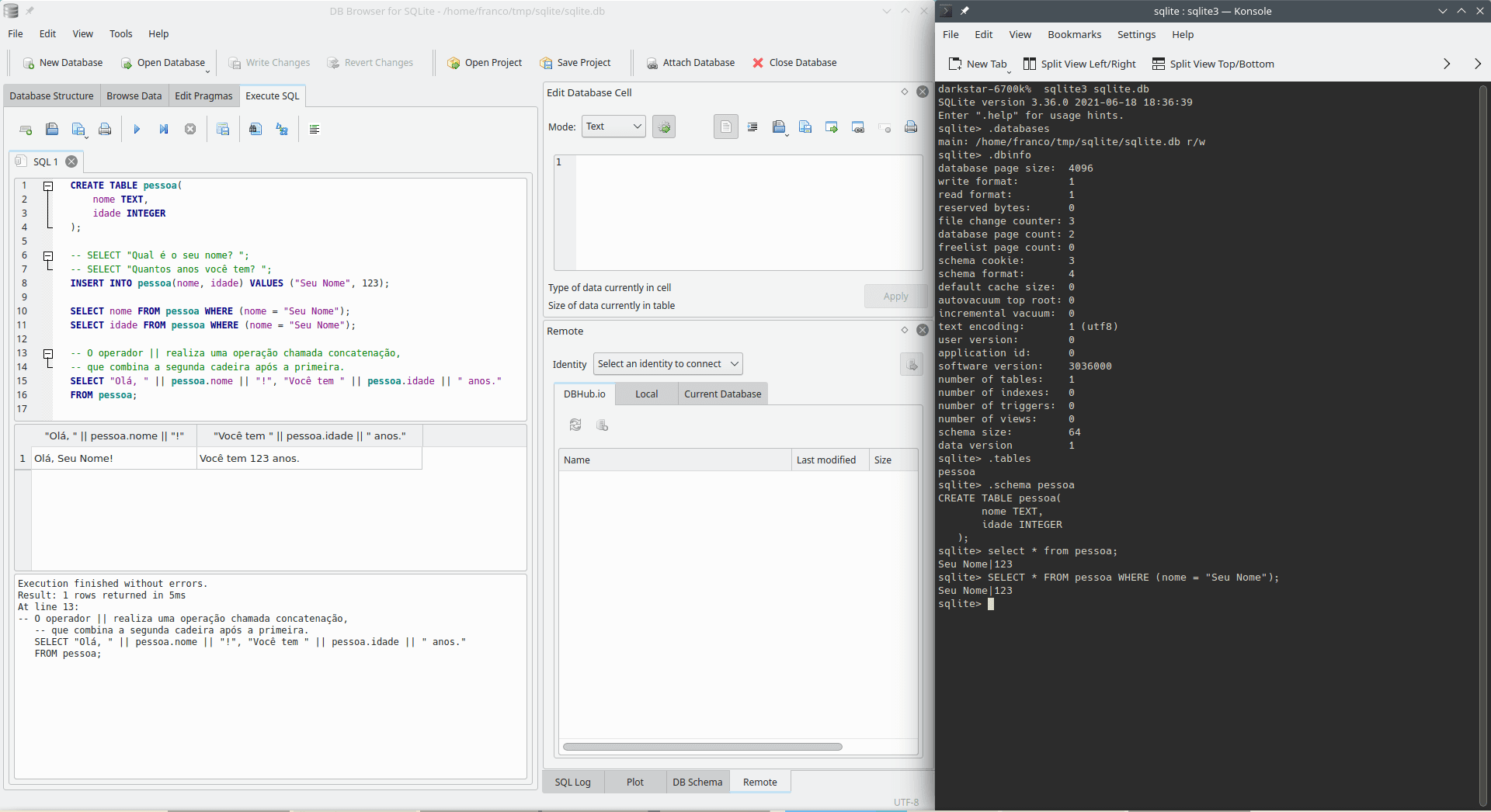Export cell contents to file icon
The image size is (1491, 812).
(x=805, y=127)
